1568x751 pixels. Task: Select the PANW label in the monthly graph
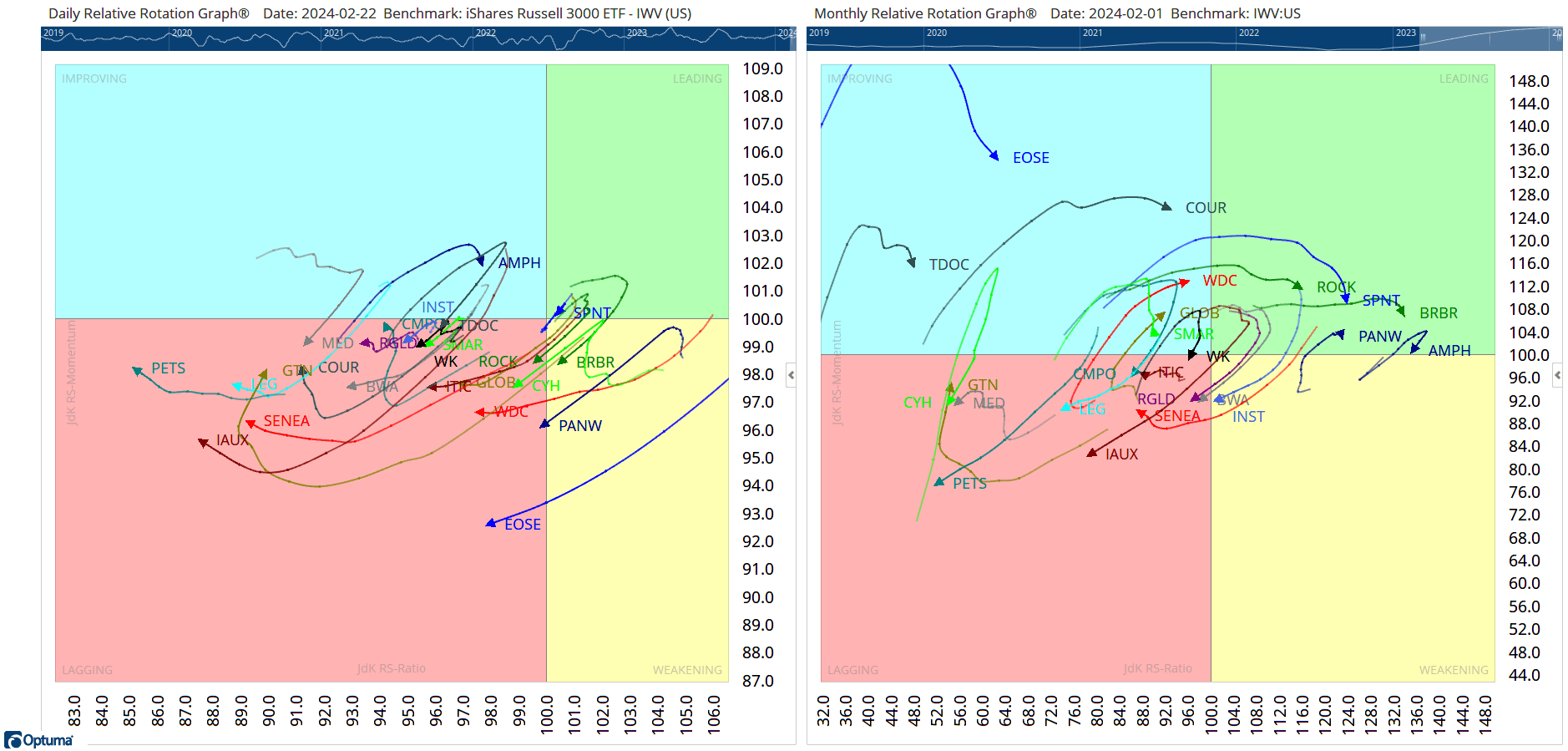click(1380, 337)
